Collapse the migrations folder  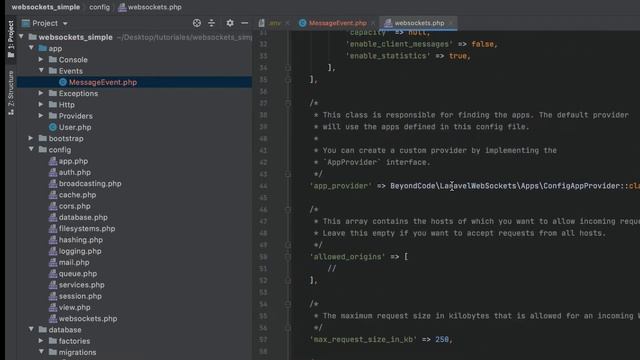[x=41, y=352]
